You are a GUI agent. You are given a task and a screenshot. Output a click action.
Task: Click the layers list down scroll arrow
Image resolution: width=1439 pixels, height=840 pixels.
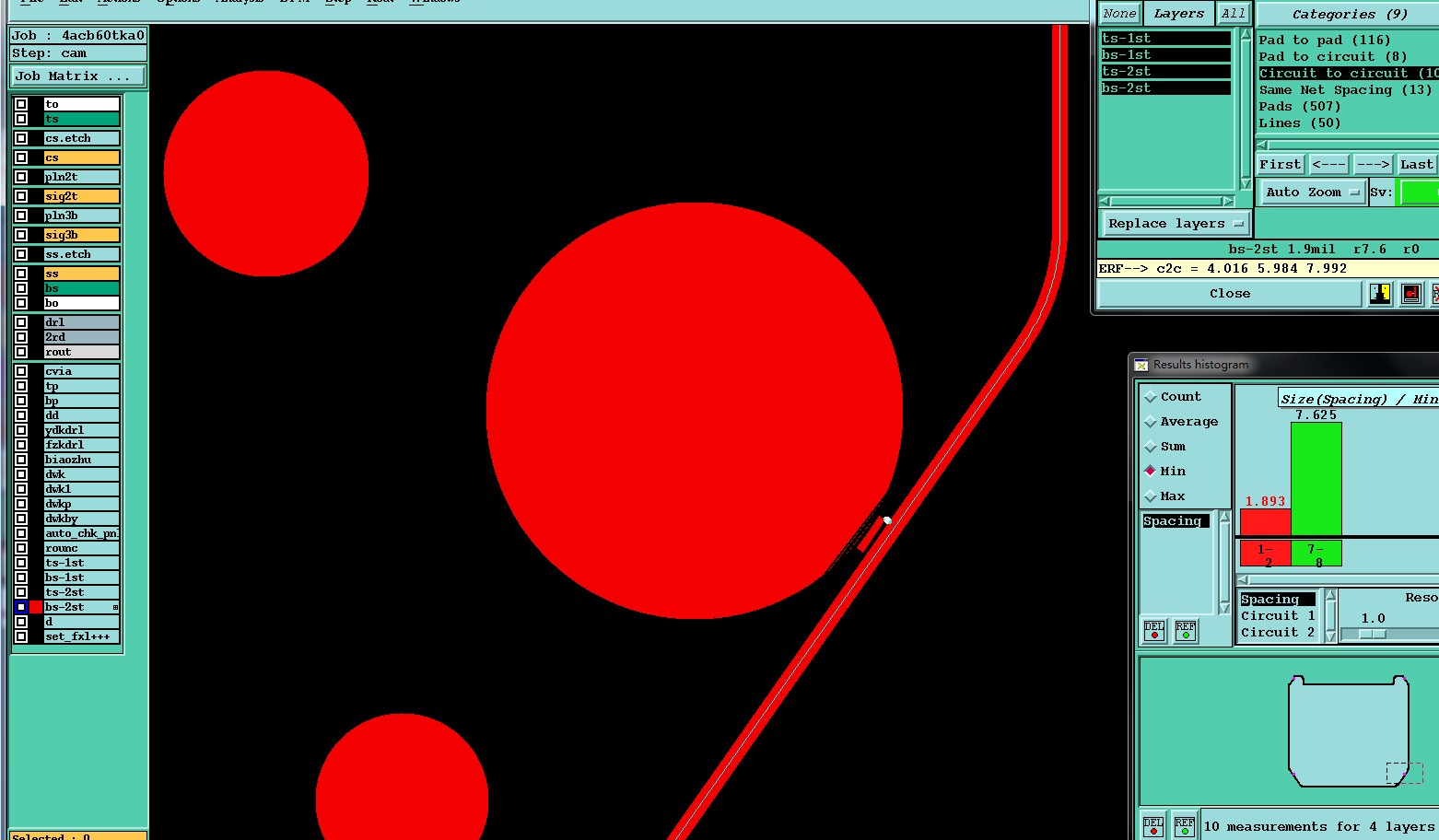tap(1245, 184)
